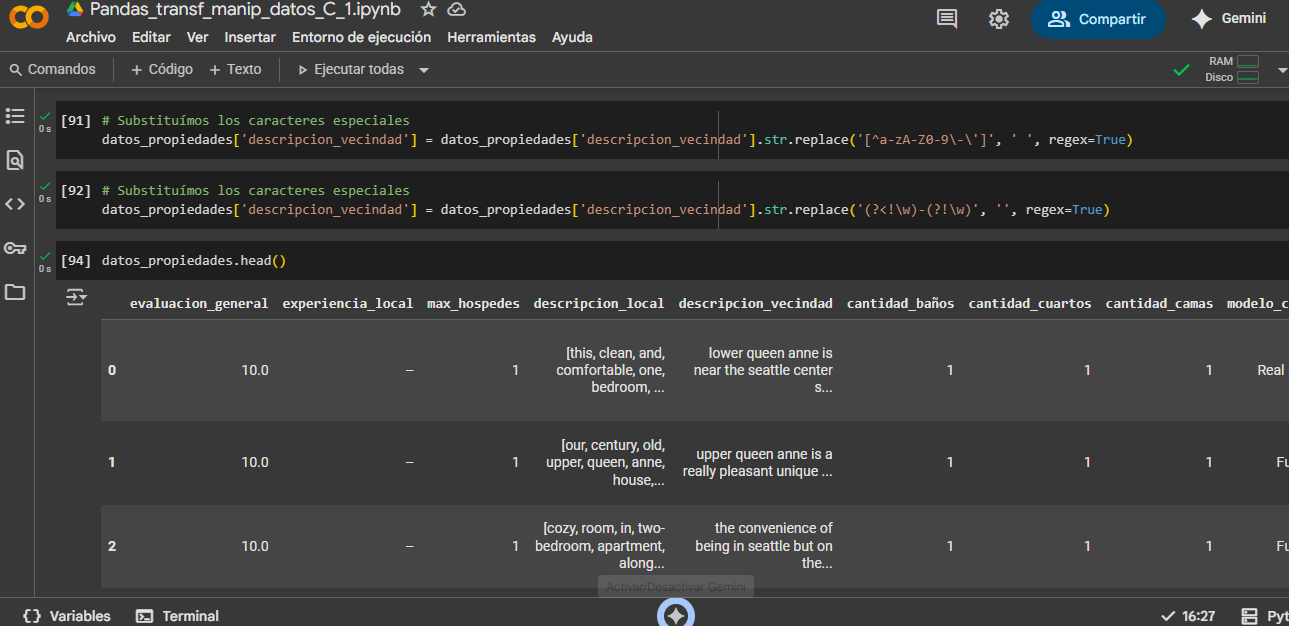Star the notebook Pandas_transf_manip_datos_C_1.ipynb

point(428,9)
